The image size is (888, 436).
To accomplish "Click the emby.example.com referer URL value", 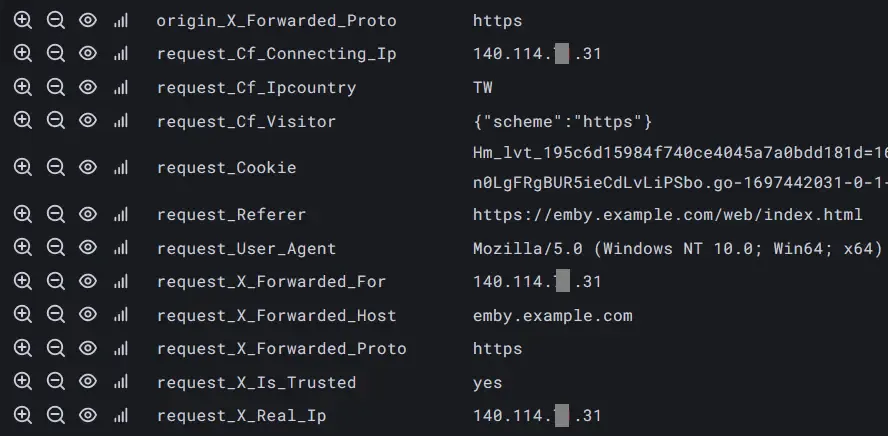I will [668, 215].
